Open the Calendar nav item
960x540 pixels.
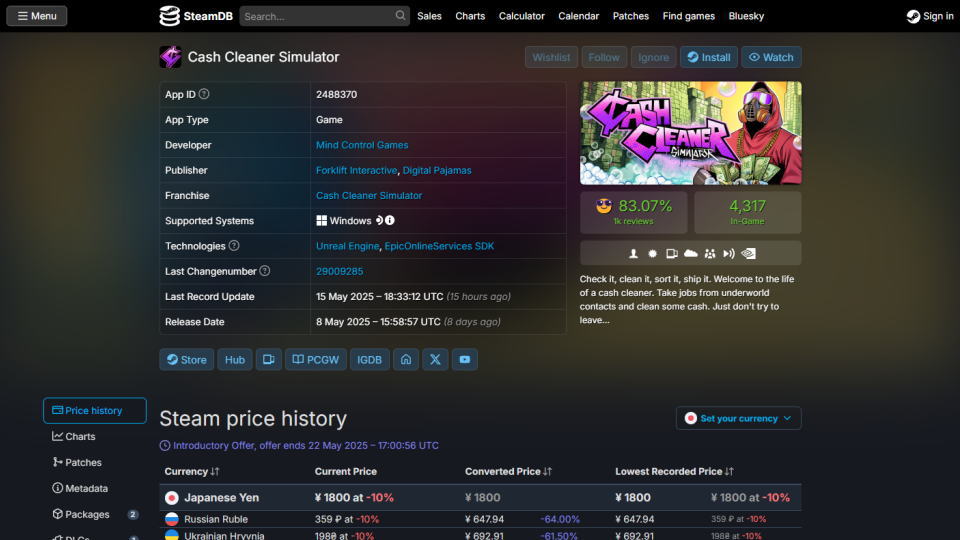pyautogui.click(x=579, y=16)
